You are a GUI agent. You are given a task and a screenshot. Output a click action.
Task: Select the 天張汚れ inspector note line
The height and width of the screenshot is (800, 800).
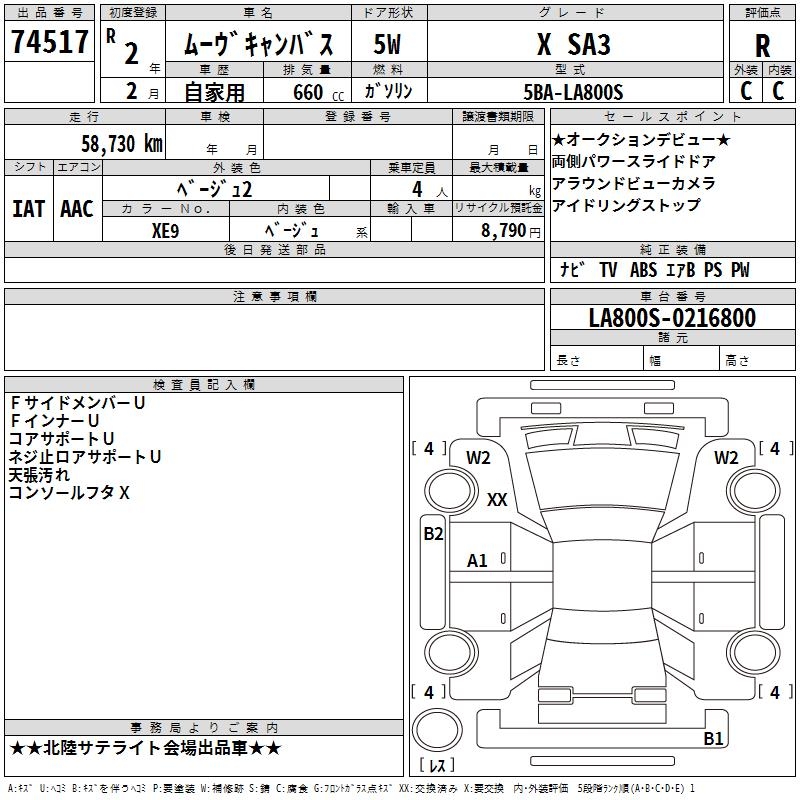point(39,475)
